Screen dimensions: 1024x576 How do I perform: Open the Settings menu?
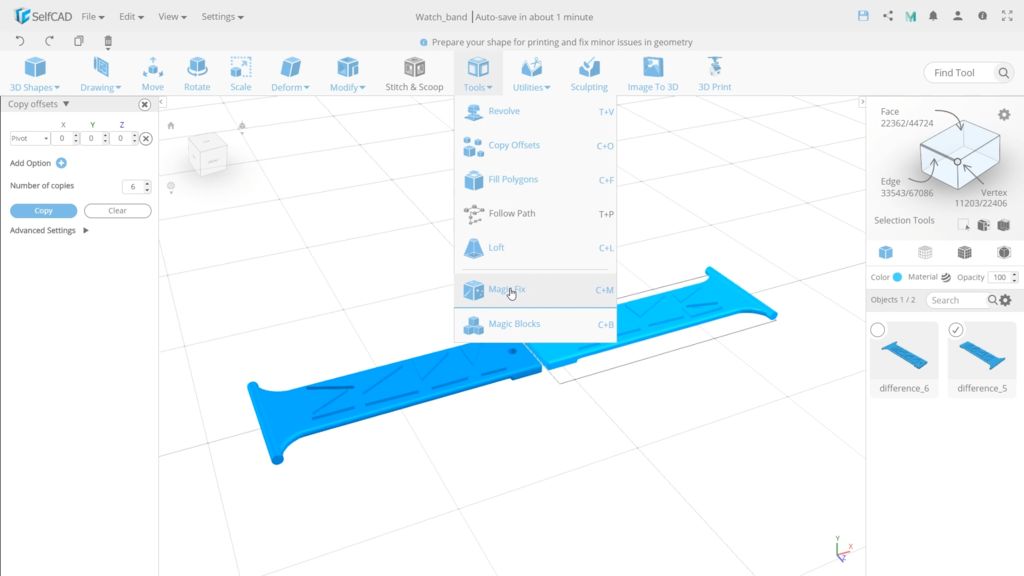222,16
